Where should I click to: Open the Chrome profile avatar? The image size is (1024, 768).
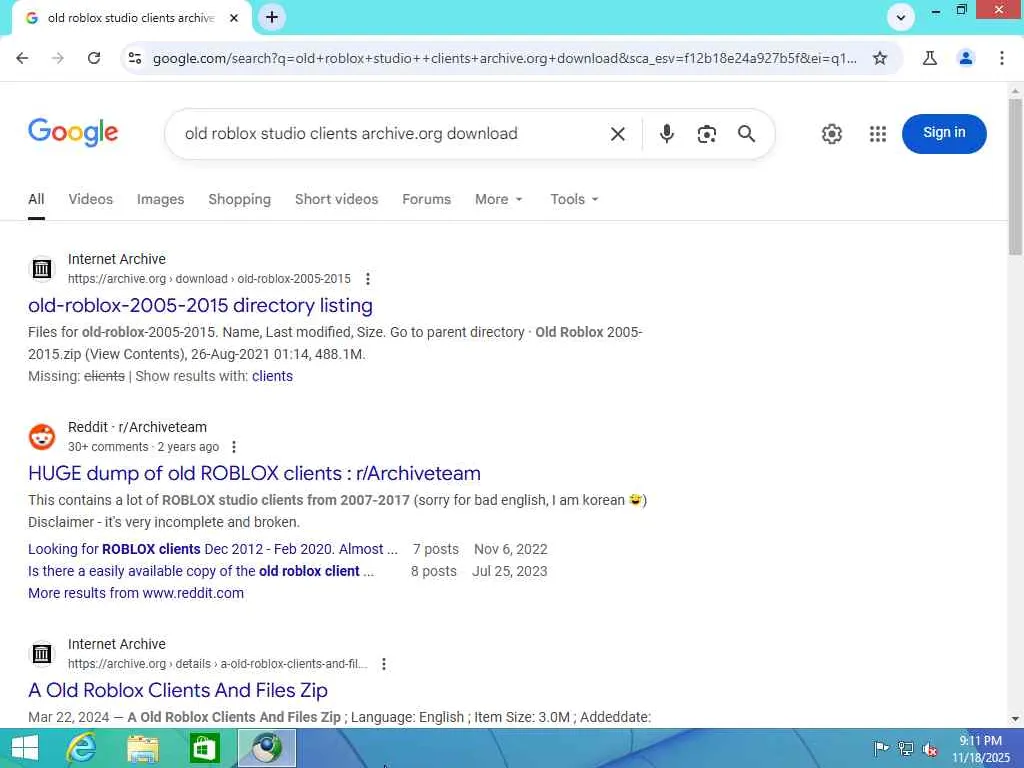tap(965, 58)
